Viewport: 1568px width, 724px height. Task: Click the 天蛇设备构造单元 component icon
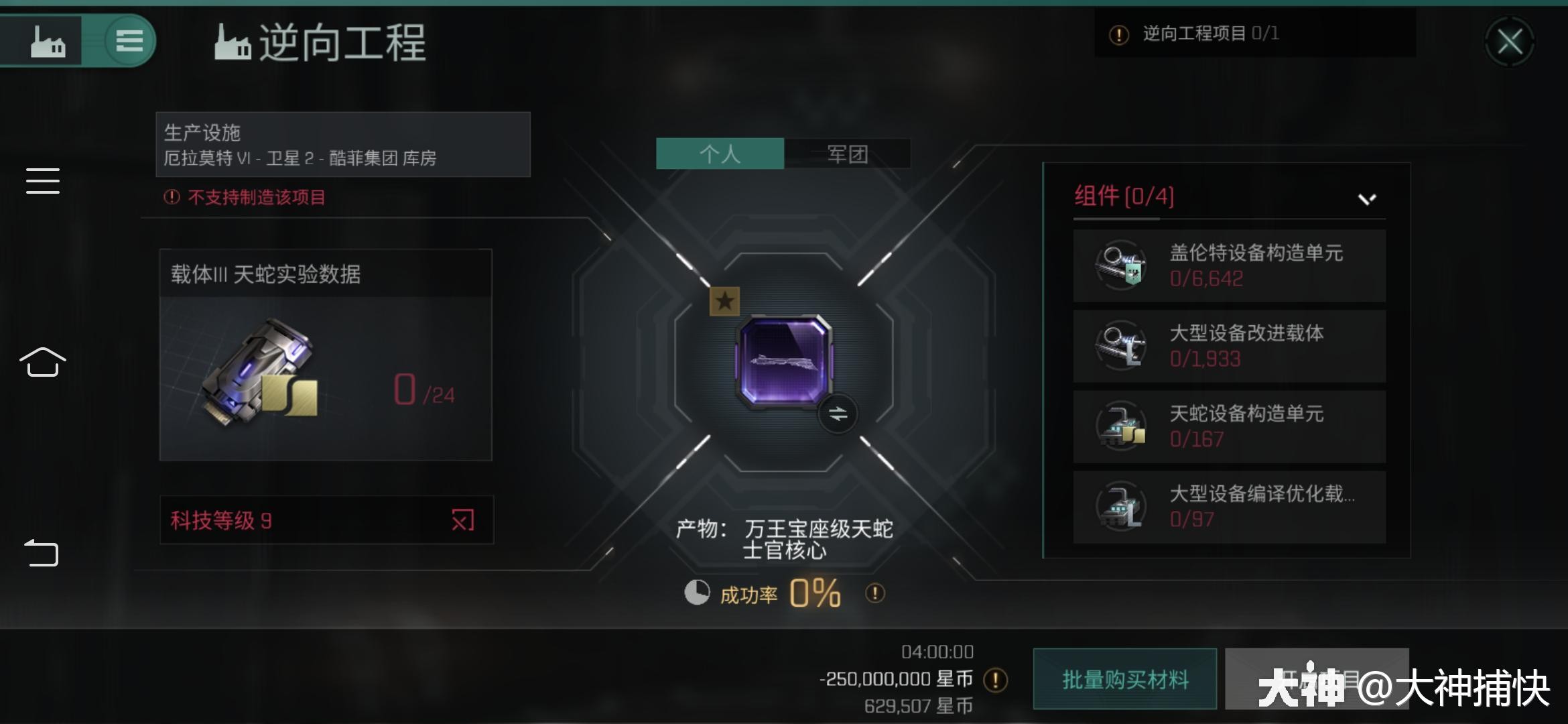point(1122,426)
